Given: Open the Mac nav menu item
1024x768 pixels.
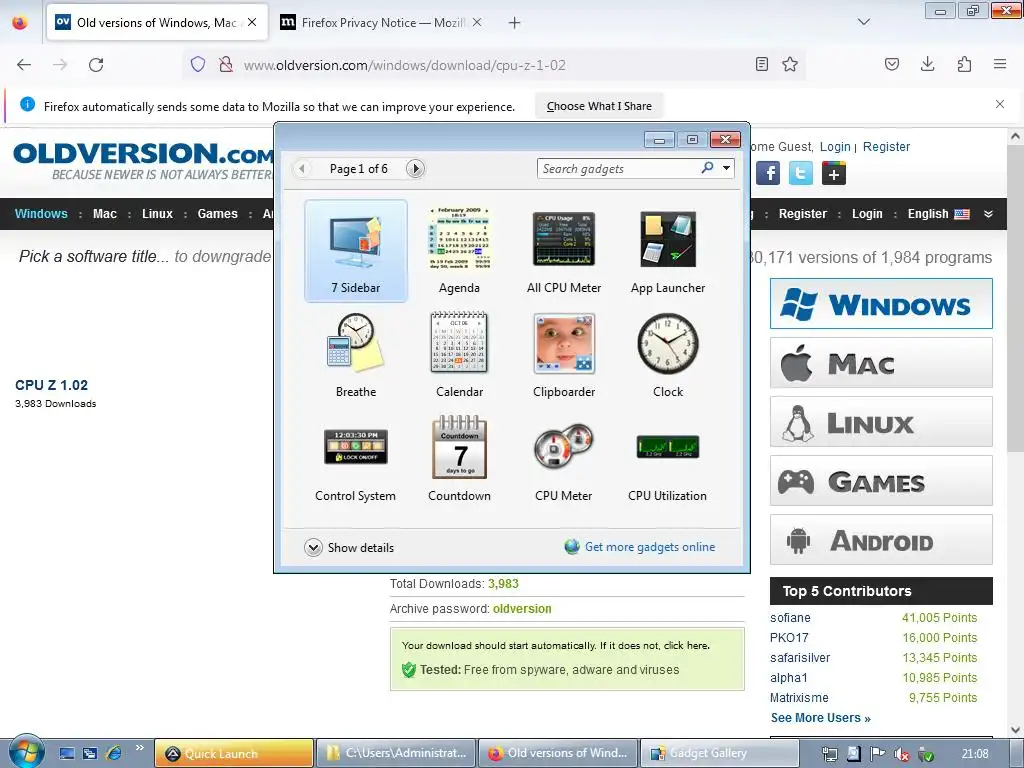Looking at the screenshot, I should coord(104,214).
